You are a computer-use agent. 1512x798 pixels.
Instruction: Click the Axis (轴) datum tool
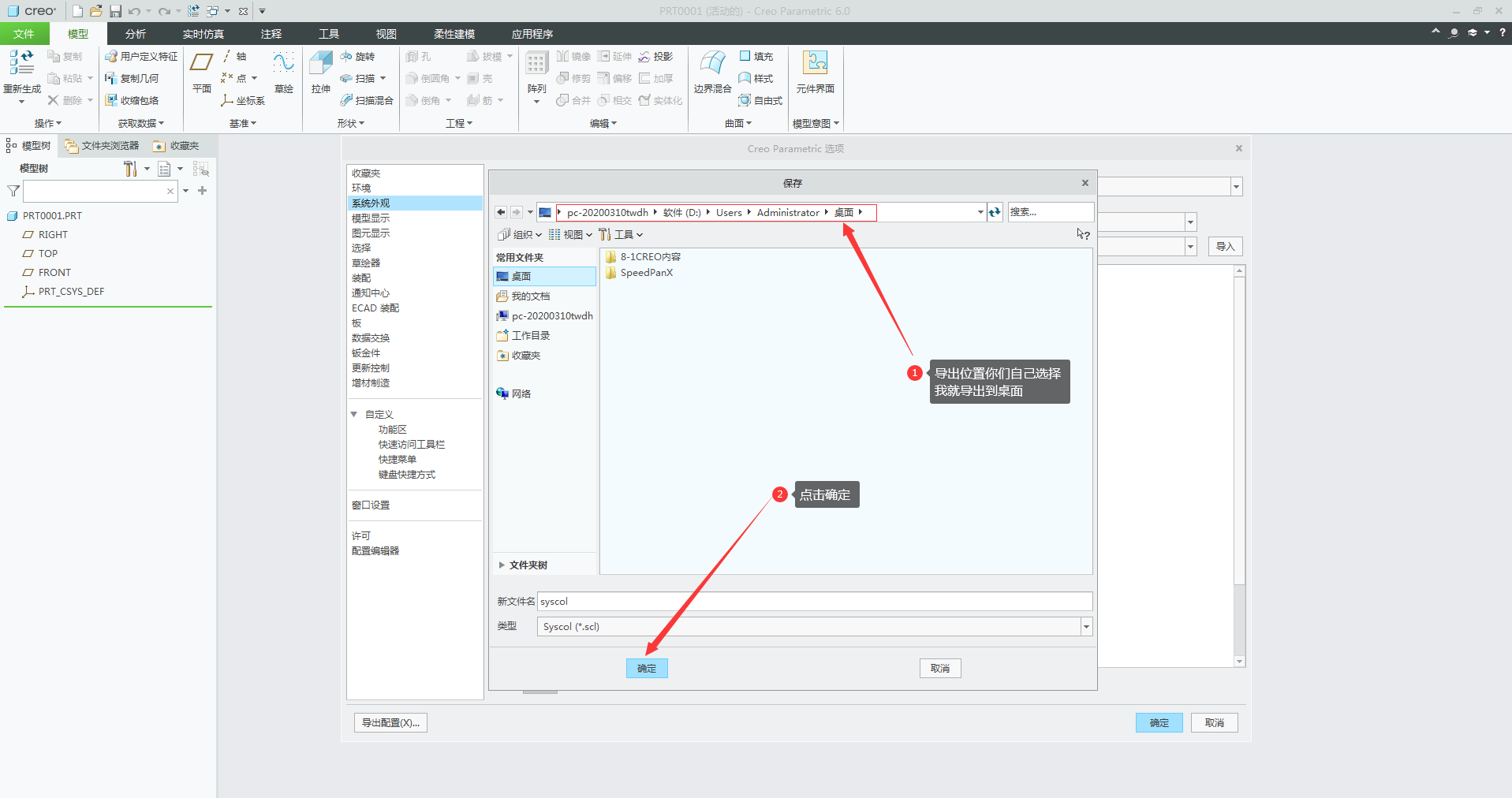click(x=234, y=56)
